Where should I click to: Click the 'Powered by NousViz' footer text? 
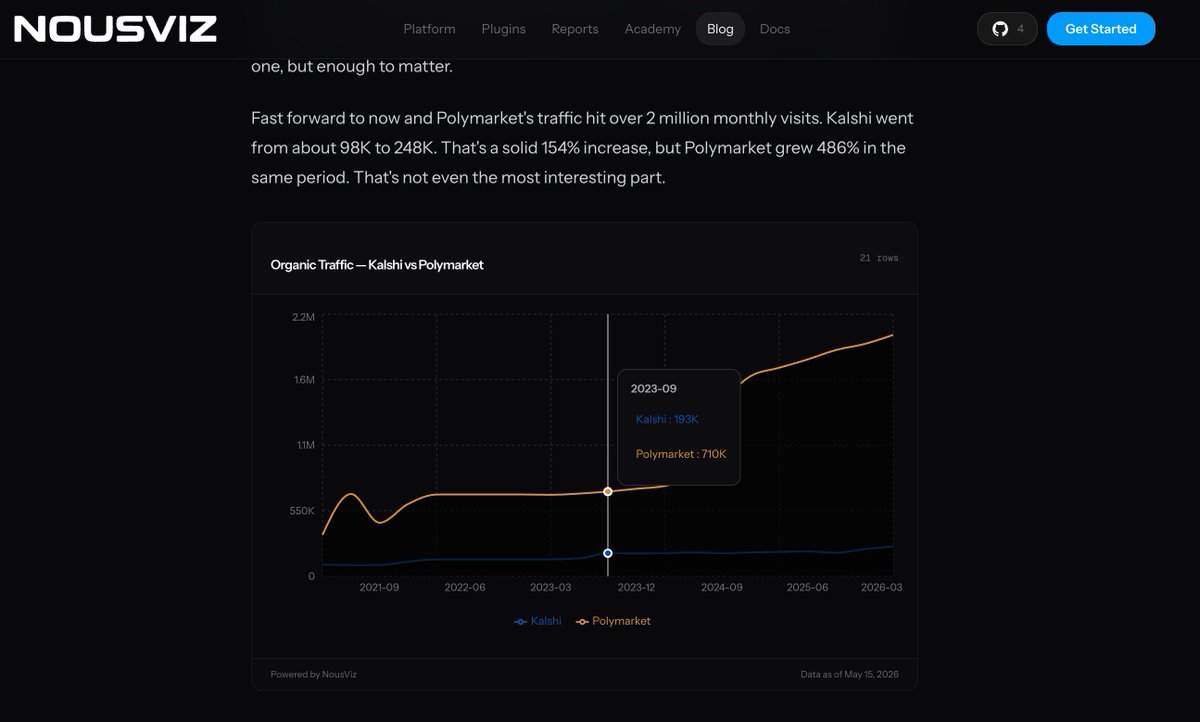[313, 674]
